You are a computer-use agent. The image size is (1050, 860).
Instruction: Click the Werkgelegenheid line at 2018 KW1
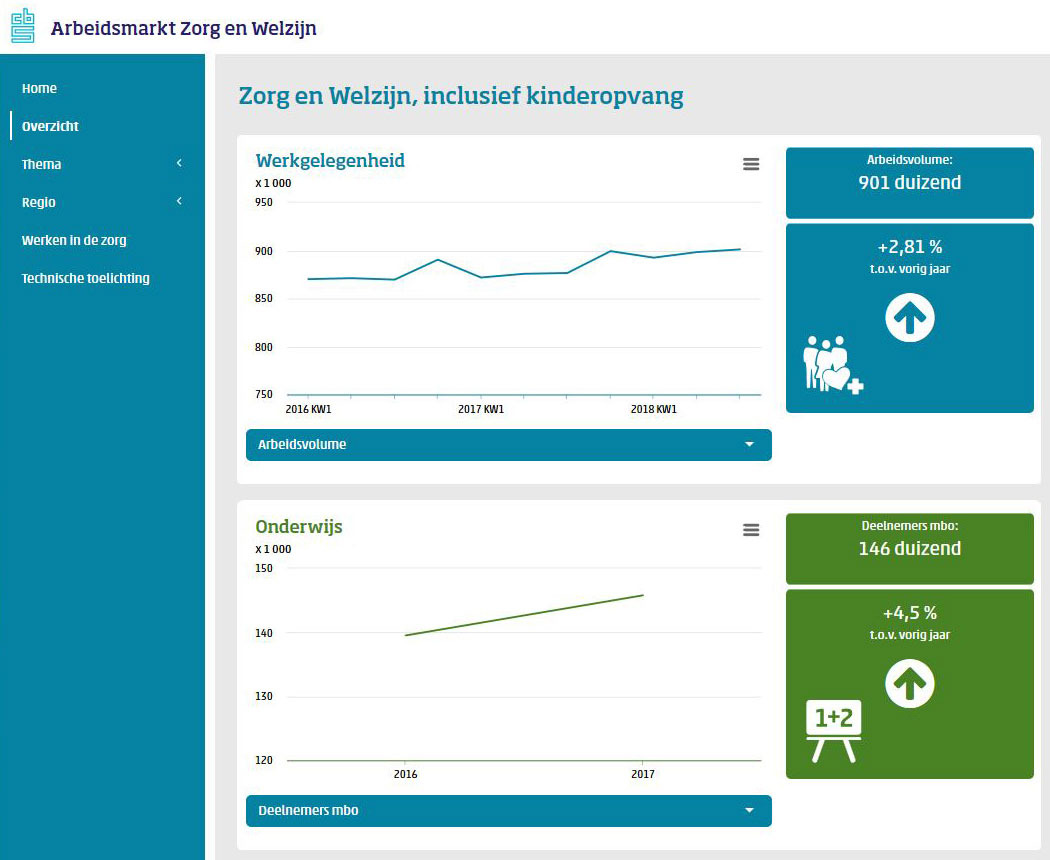tap(653, 257)
